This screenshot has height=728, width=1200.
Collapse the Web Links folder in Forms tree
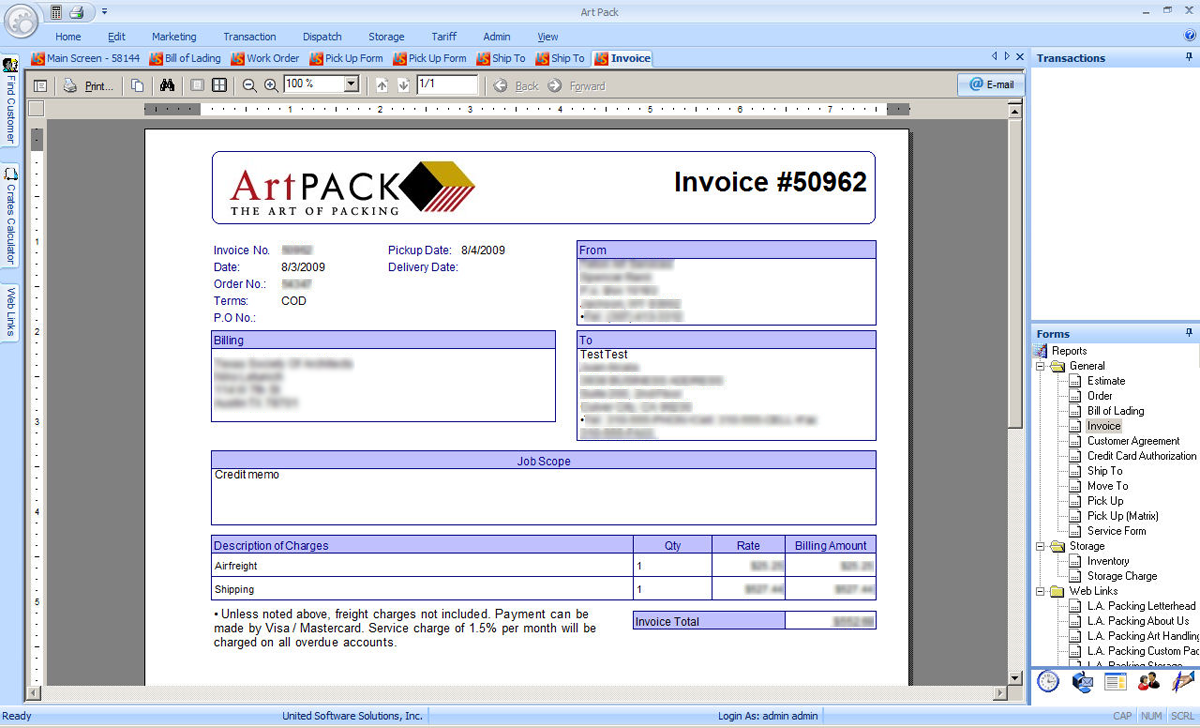coord(1040,591)
